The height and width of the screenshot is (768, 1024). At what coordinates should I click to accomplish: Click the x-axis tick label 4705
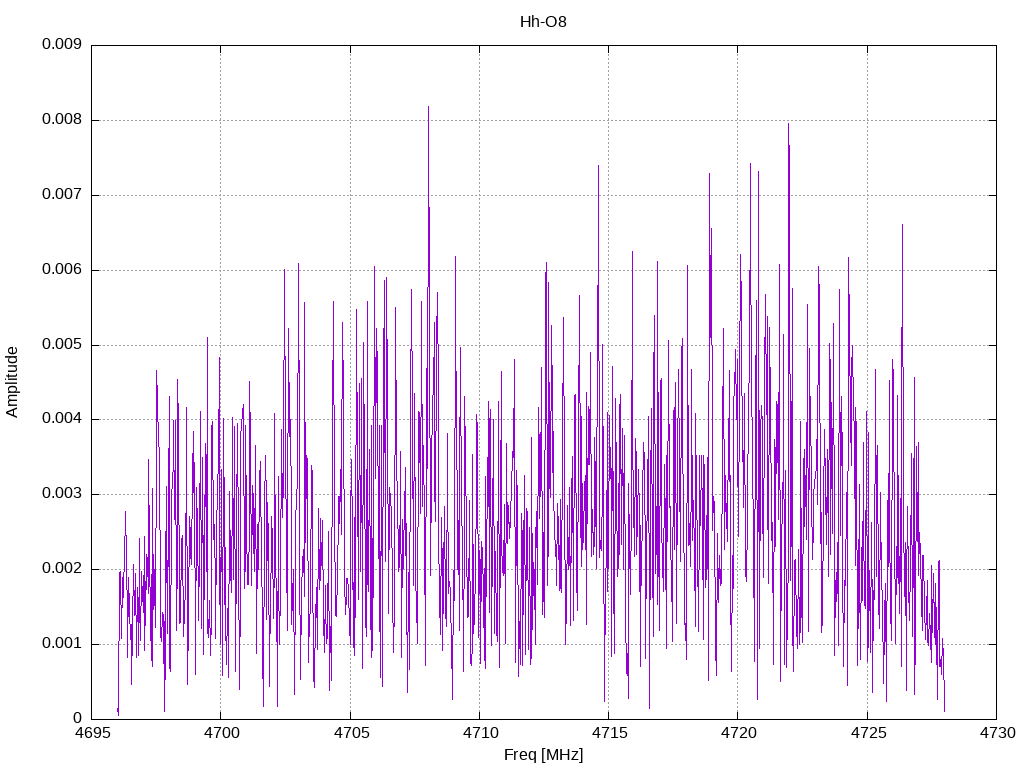pyautogui.click(x=351, y=733)
